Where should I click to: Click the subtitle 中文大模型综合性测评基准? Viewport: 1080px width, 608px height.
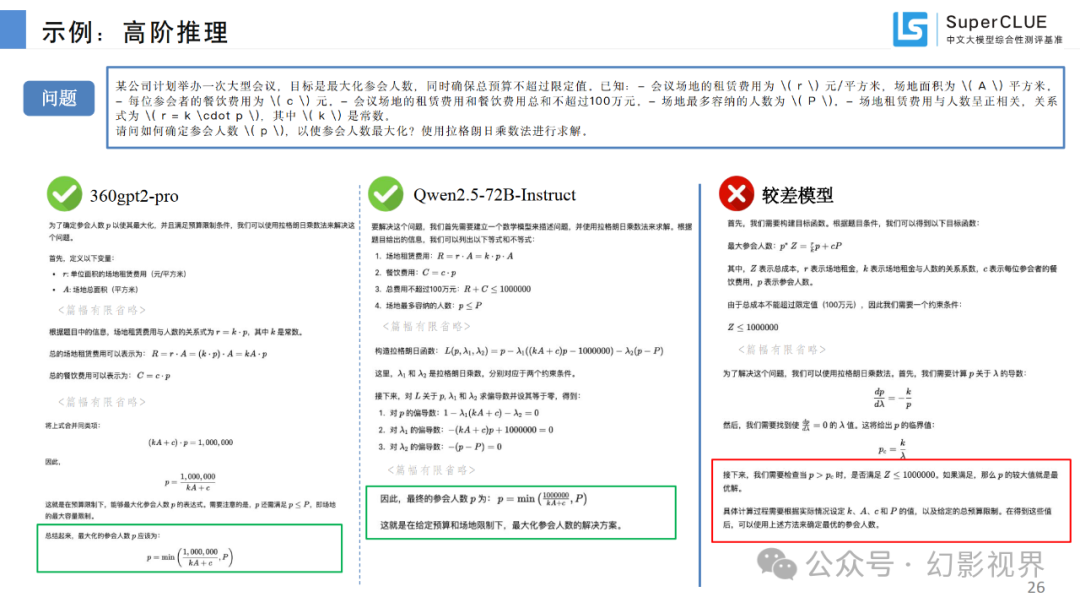1004,40
